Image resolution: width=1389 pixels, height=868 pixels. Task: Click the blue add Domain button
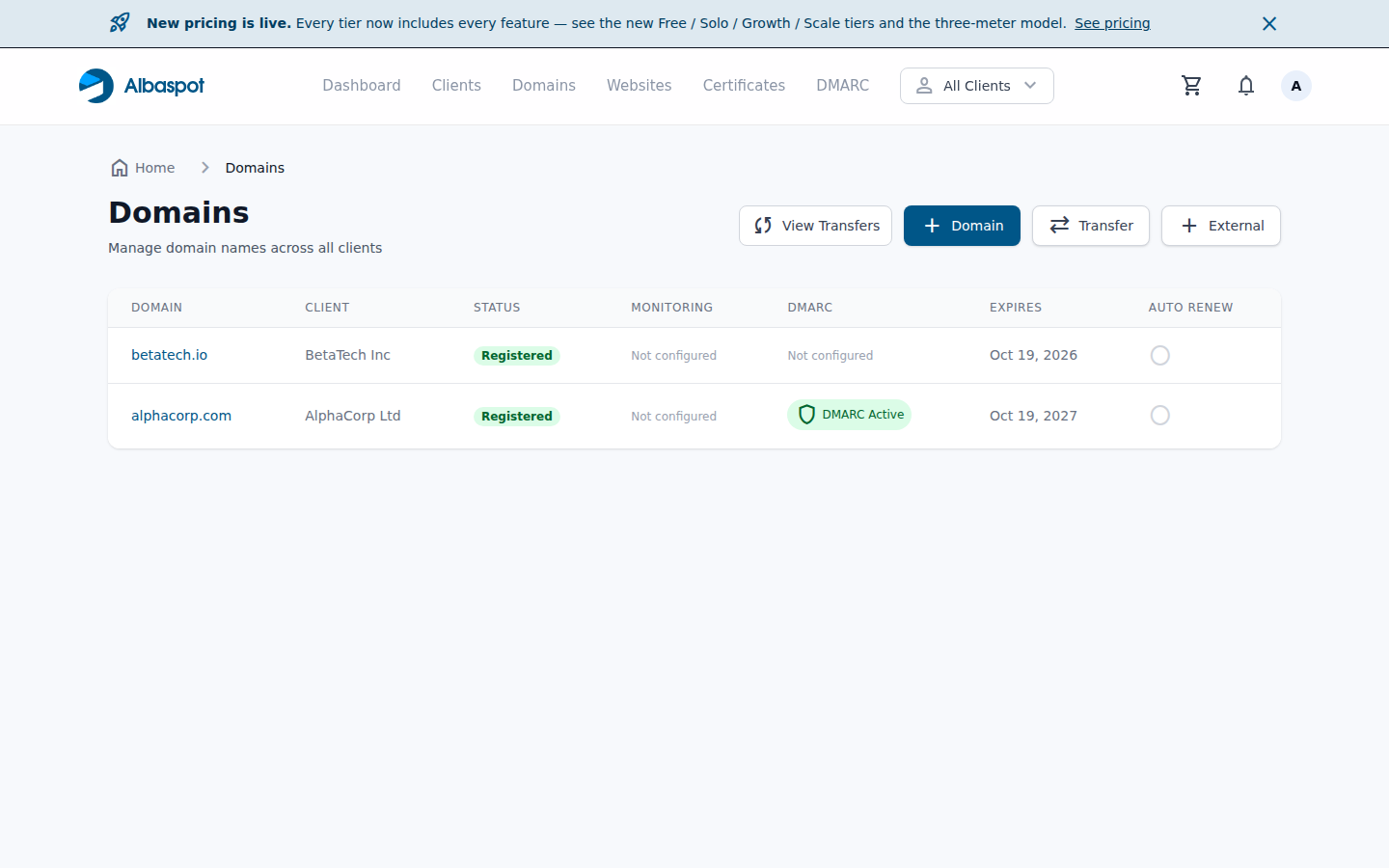(962, 226)
